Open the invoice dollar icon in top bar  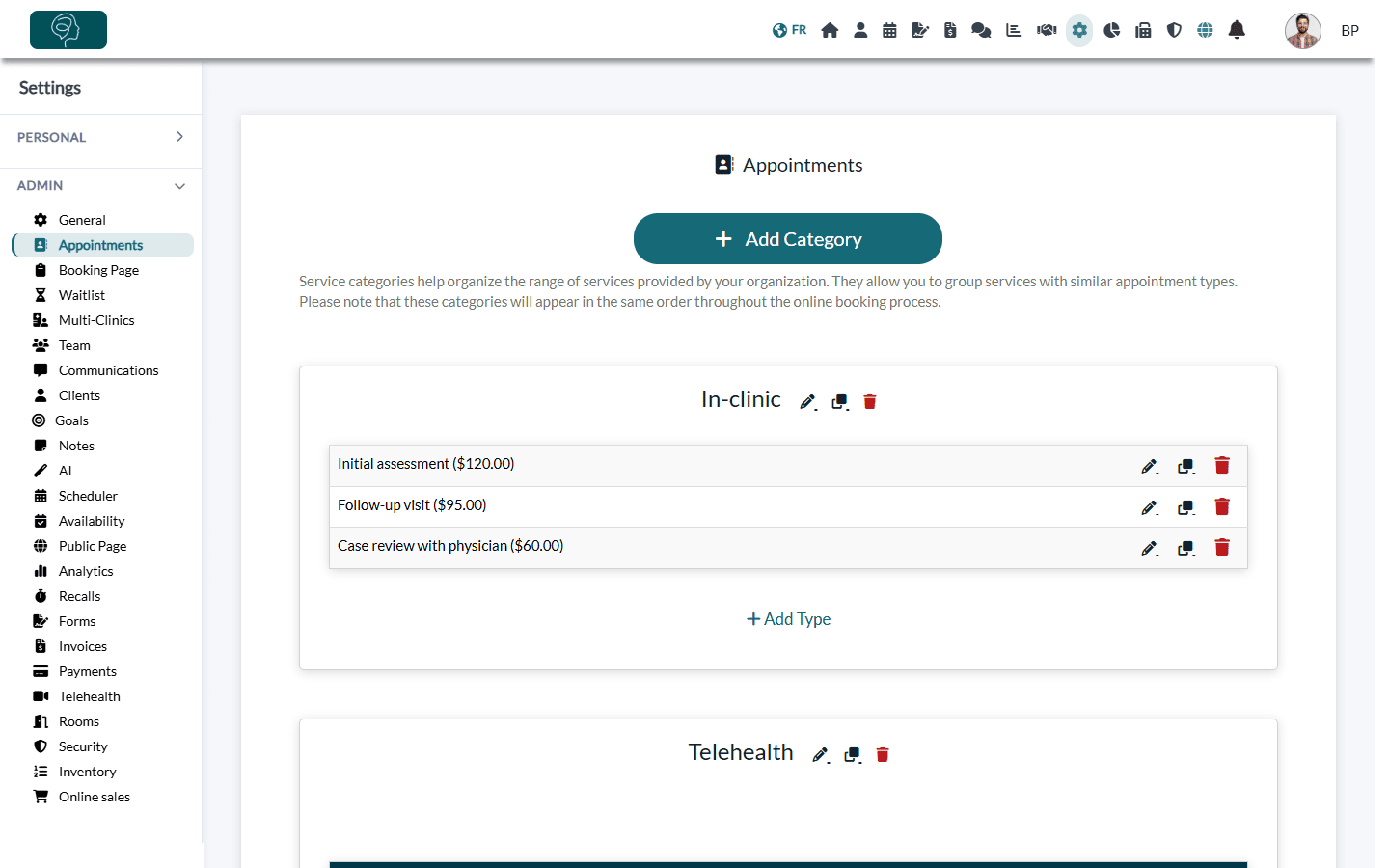950,30
